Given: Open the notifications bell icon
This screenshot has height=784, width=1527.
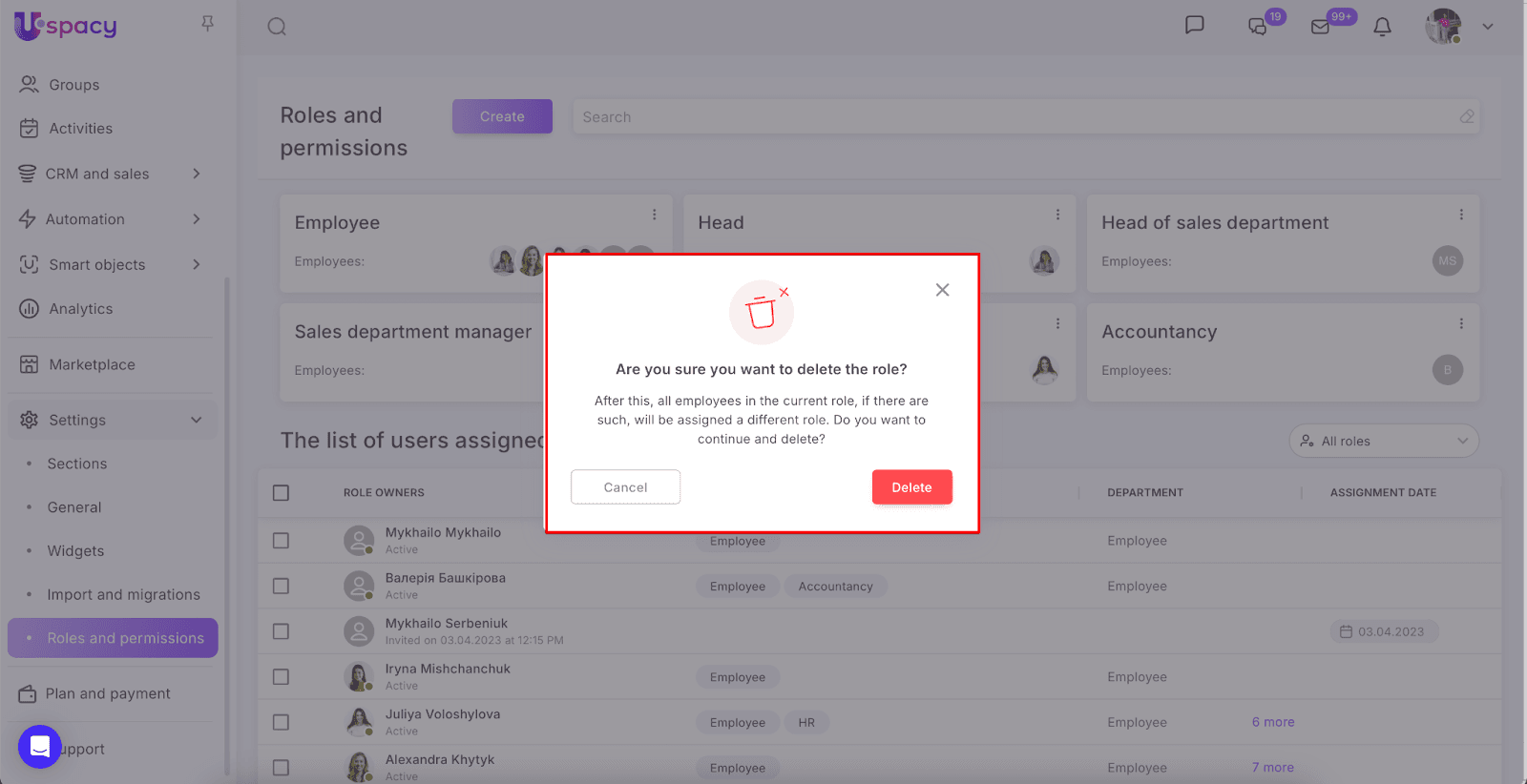Looking at the screenshot, I should [1382, 27].
